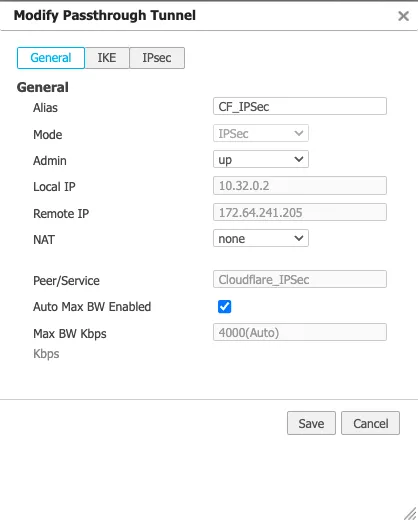Uncheck the Auto Max BW Enabled checkbox

click(224, 307)
